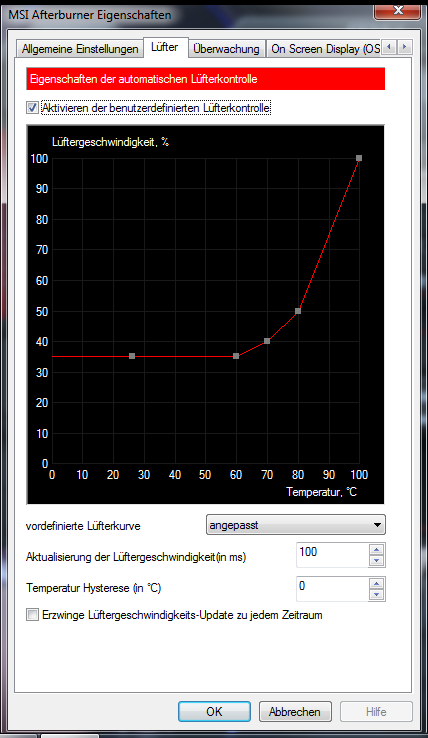Confirm settings with the OK button

214,711
